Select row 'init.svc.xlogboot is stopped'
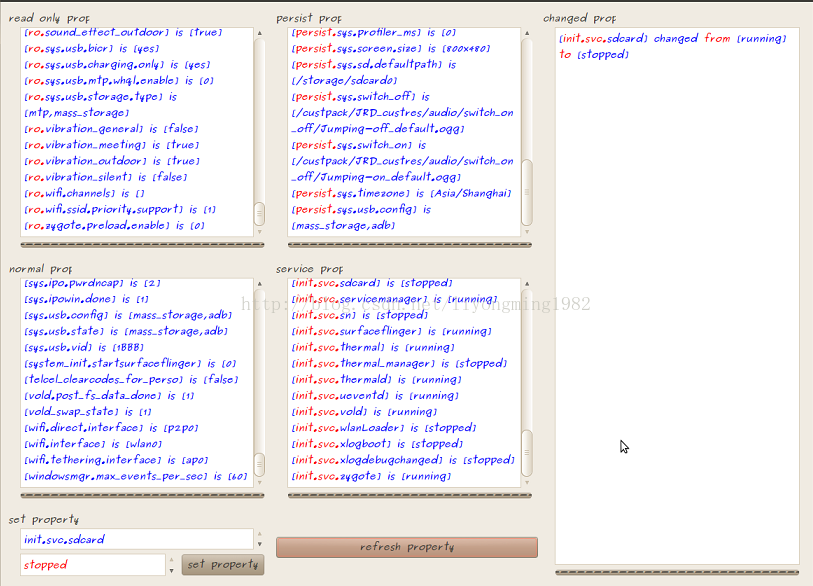813x586 pixels. [377, 444]
